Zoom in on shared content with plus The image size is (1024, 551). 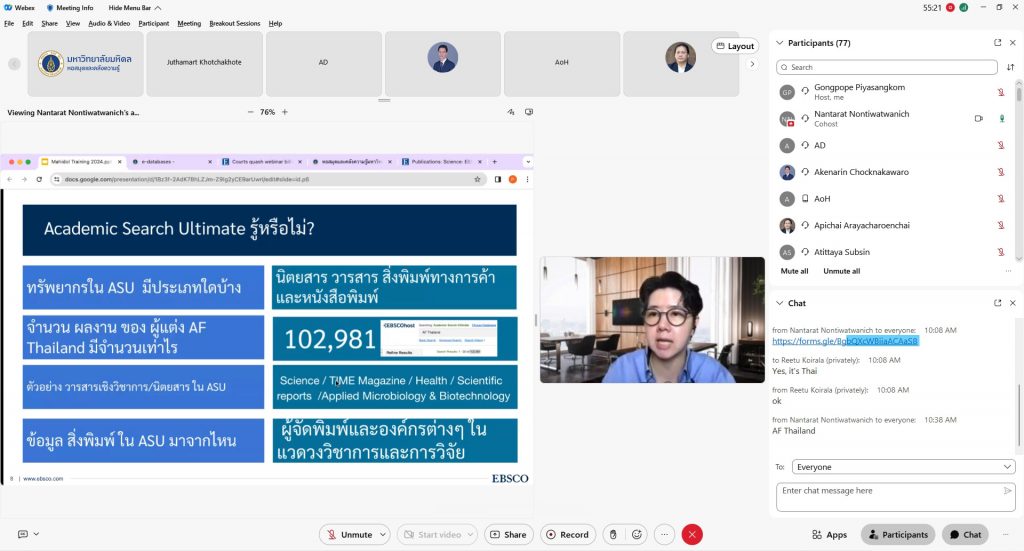coord(283,112)
